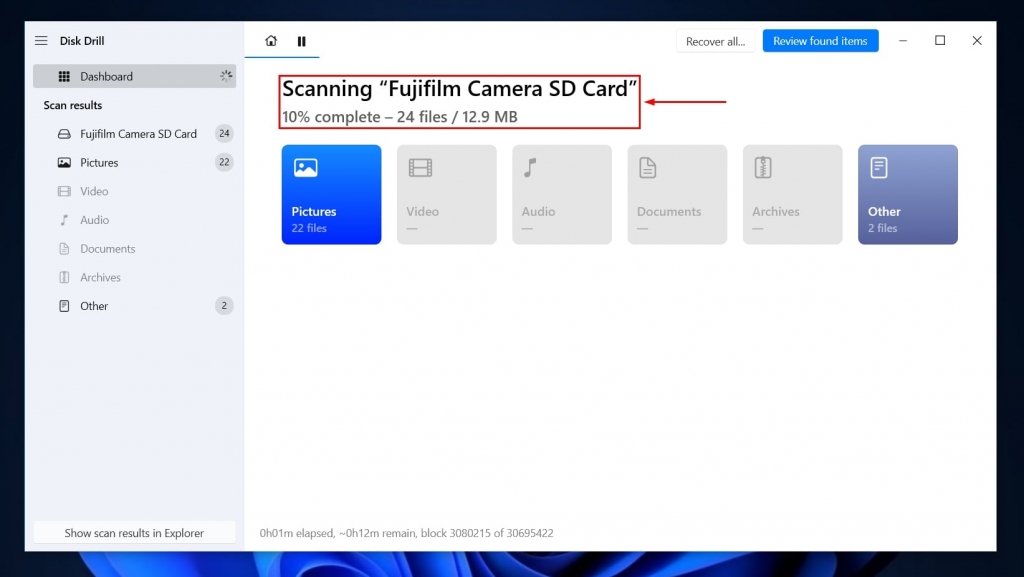Click the 24 file count badge

pos(225,133)
